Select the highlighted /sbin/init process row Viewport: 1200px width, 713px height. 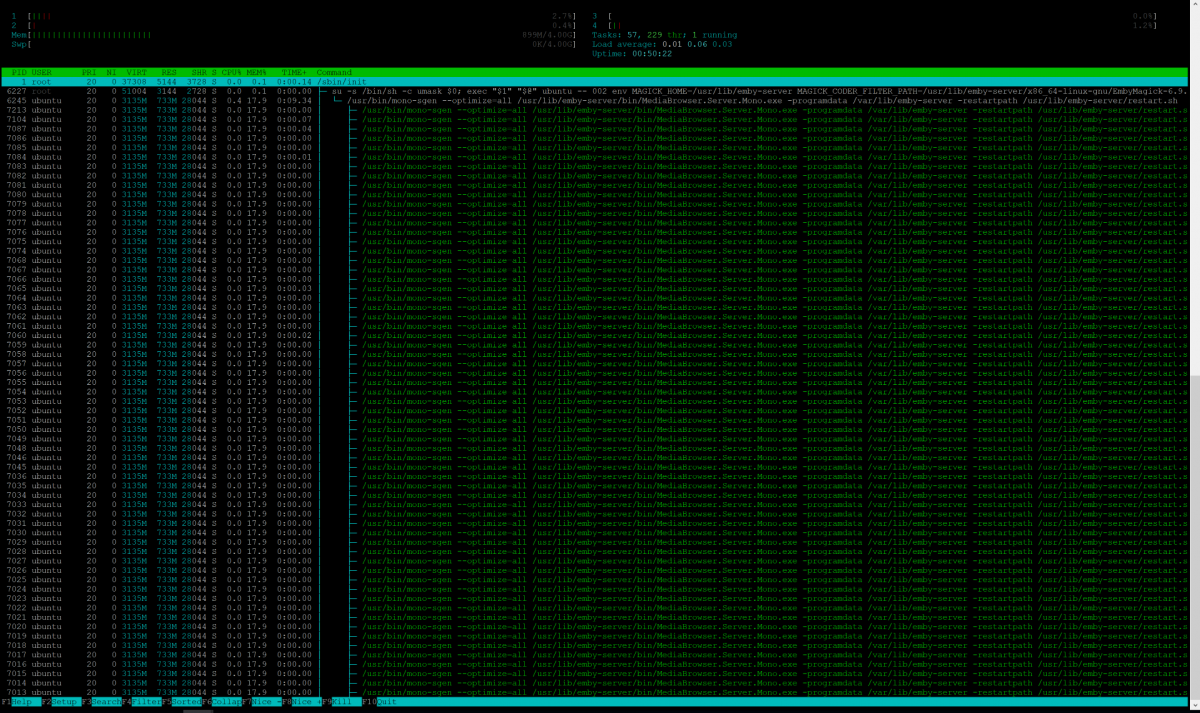tap(594, 82)
